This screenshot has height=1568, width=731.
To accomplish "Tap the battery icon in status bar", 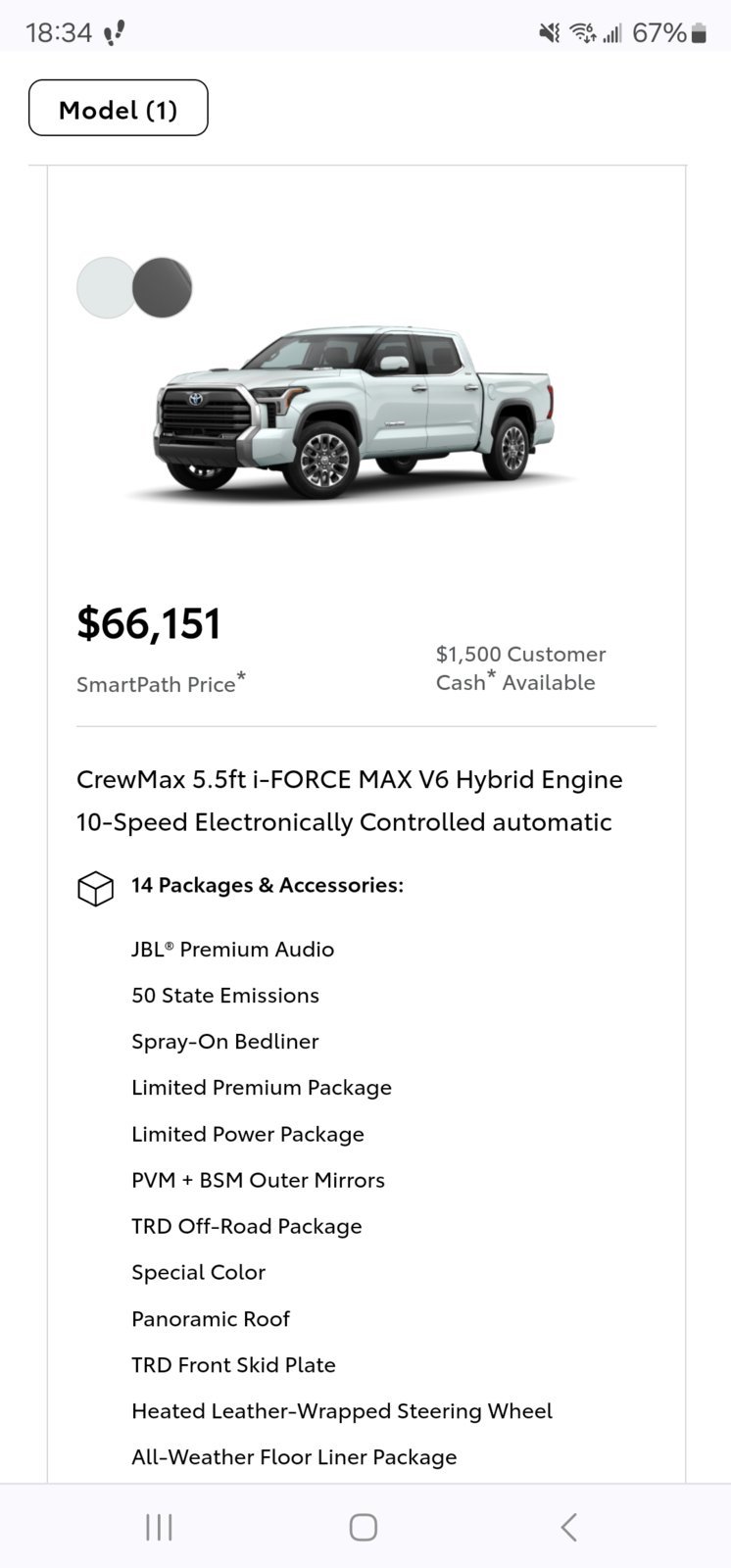I will [699, 33].
